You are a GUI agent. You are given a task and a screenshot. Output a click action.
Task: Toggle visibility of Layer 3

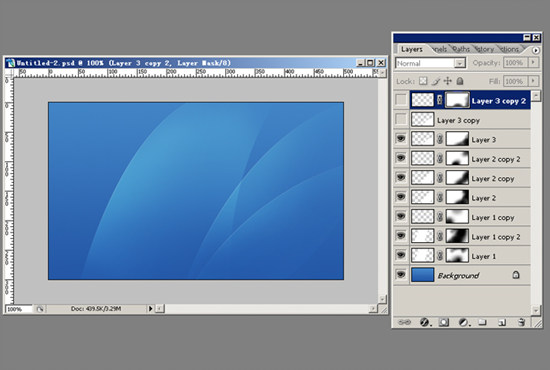401,139
